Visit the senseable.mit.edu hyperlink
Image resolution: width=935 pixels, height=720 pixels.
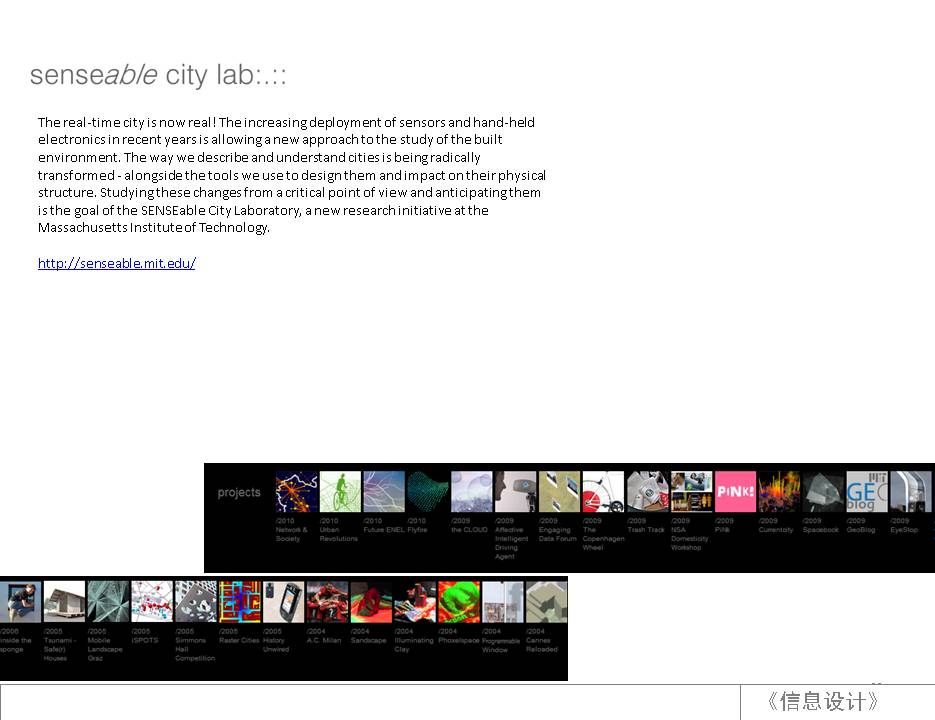(x=117, y=264)
